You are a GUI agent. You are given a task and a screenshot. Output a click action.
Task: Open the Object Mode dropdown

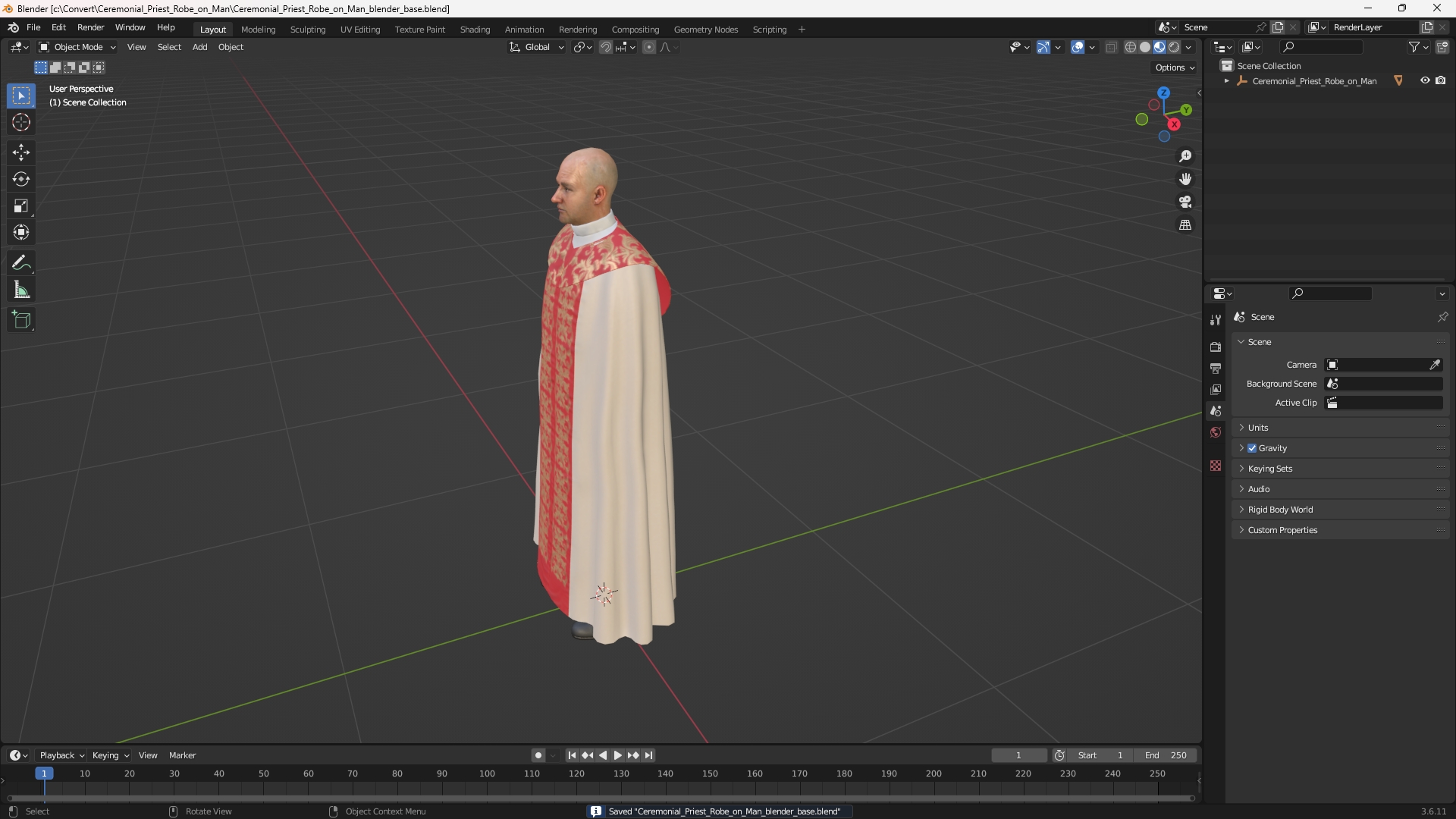tap(77, 47)
